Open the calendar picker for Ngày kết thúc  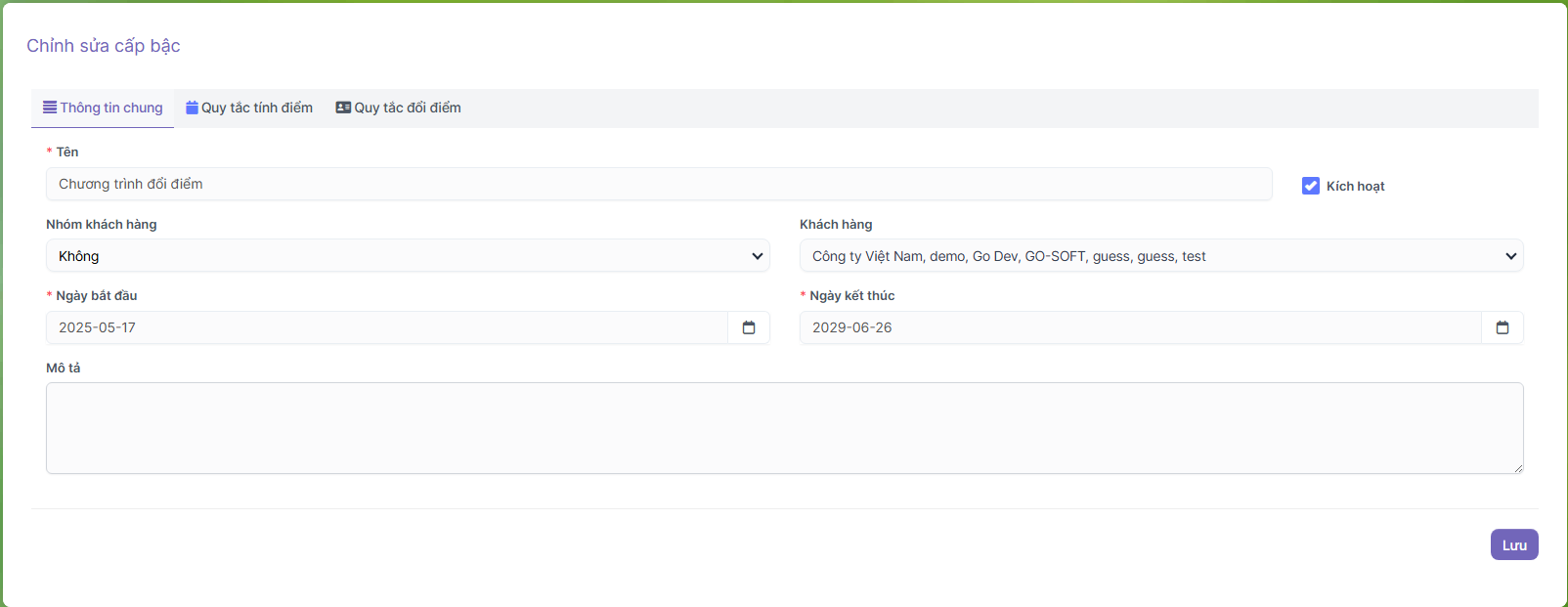point(1503,327)
